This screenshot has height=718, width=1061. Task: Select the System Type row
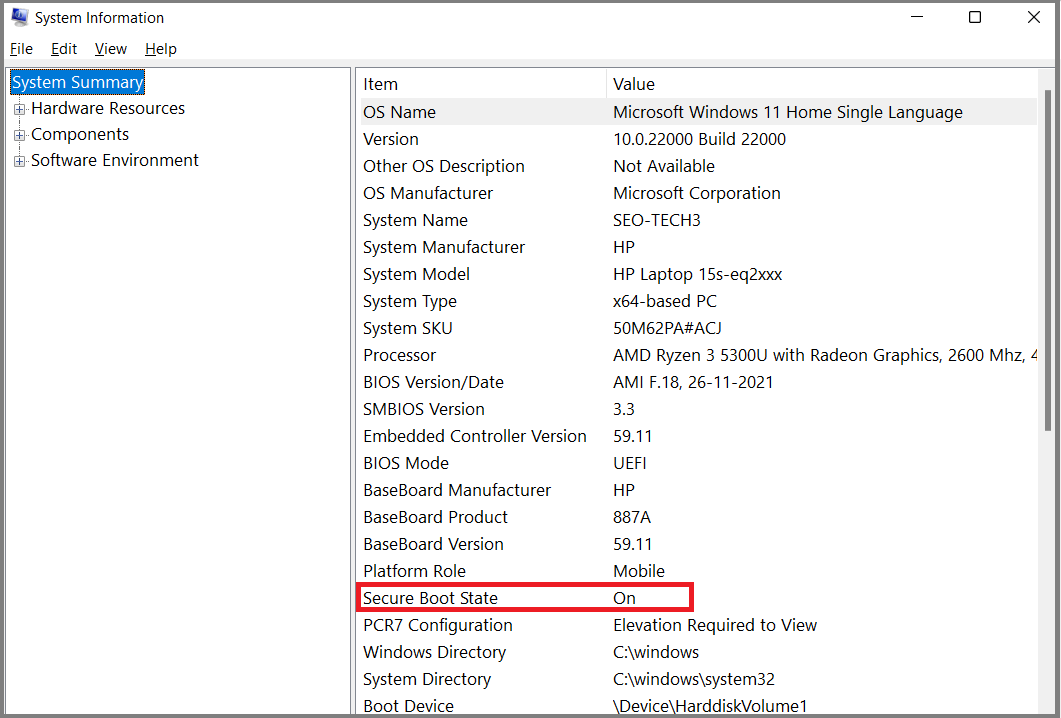point(697,301)
